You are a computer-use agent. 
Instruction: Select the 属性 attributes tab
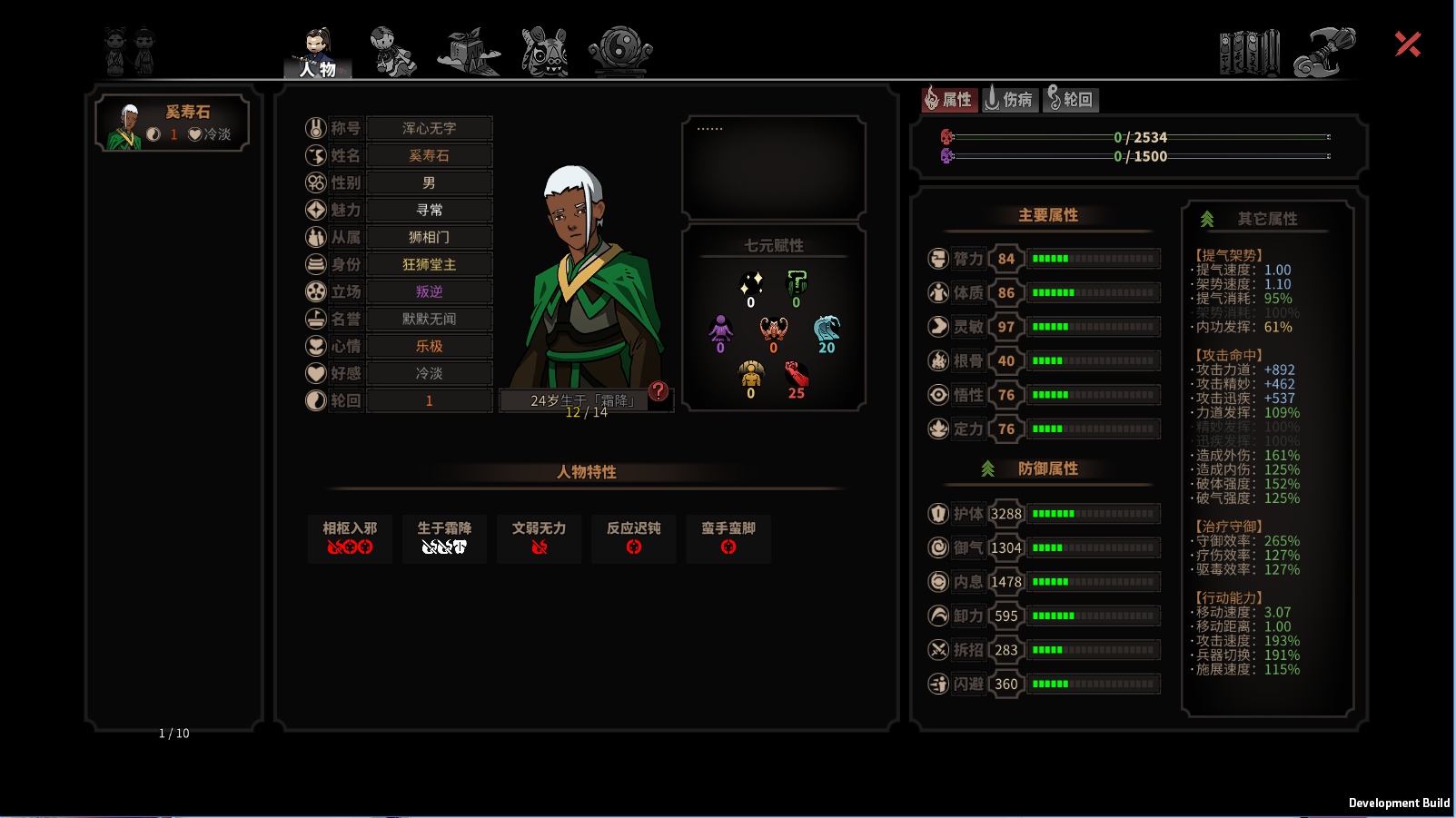[x=949, y=99]
